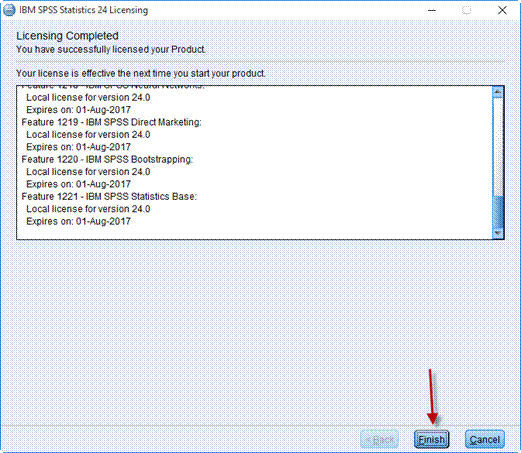521x453 pixels.
Task: Click the scrollbar down arrow in license list
Action: tap(498, 233)
